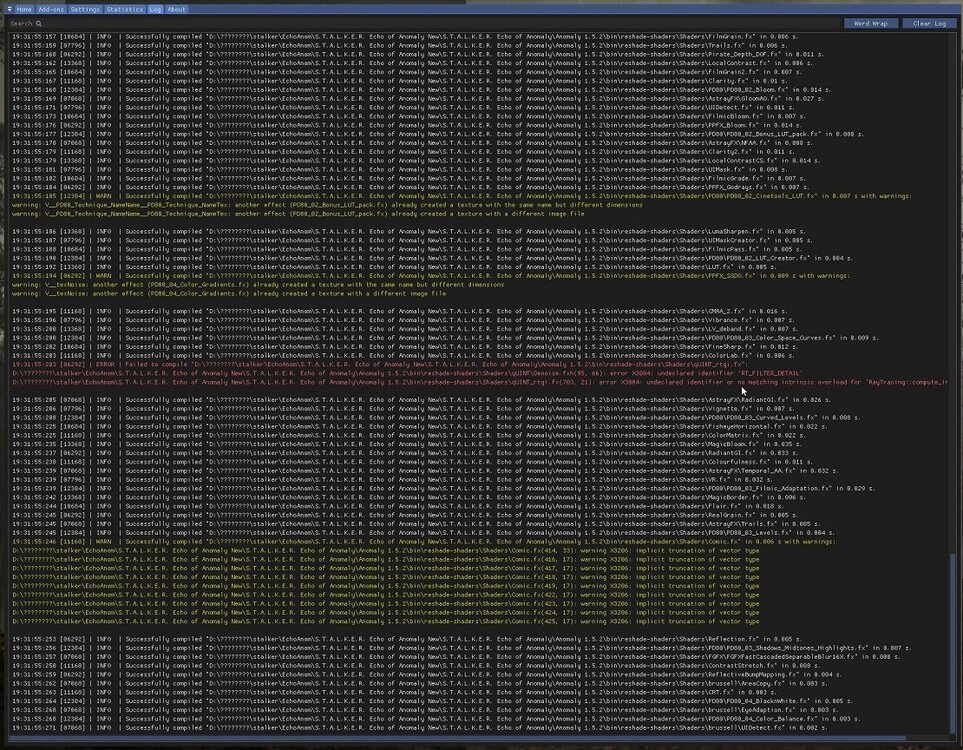This screenshot has width=963, height=750.
Task: Switch to the Home tab
Action: (24, 9)
